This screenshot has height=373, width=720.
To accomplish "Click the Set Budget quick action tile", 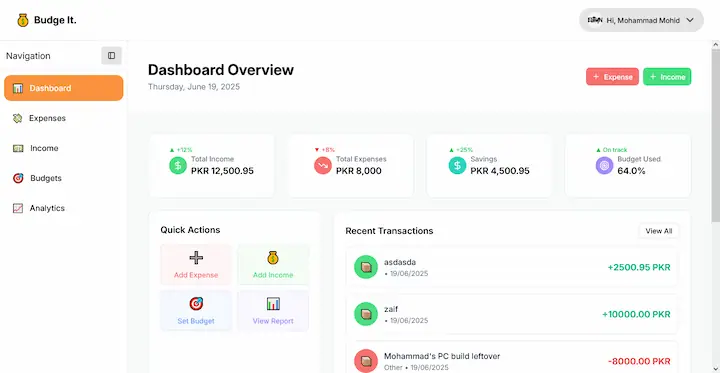I will [196, 311].
